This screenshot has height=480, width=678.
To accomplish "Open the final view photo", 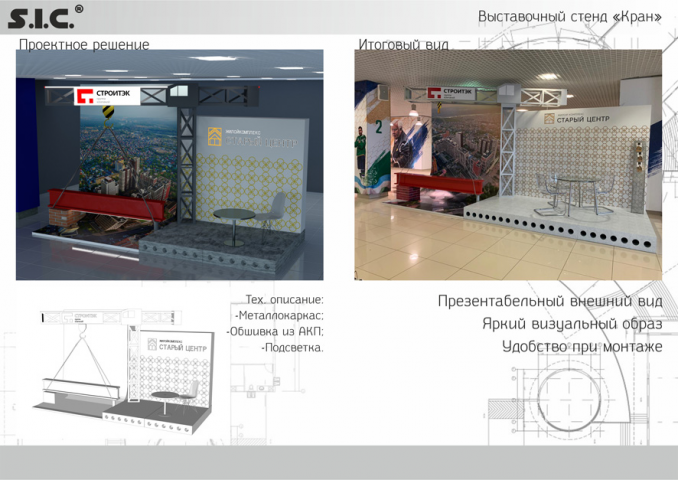I will click(508, 165).
